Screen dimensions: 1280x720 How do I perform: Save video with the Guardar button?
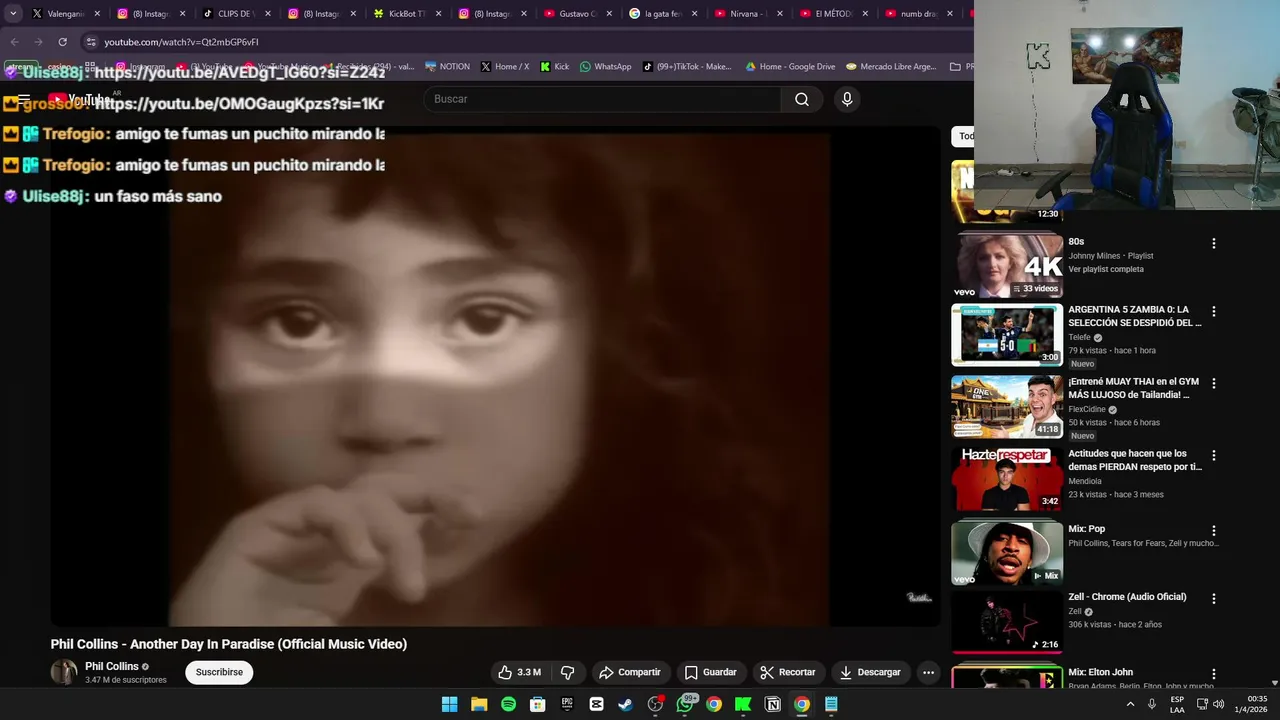(710, 672)
